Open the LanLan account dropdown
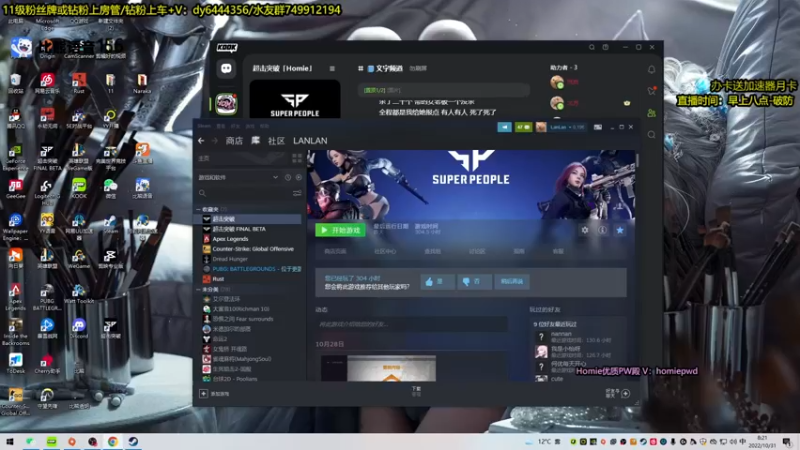This screenshot has width=800, height=450. pos(567,127)
